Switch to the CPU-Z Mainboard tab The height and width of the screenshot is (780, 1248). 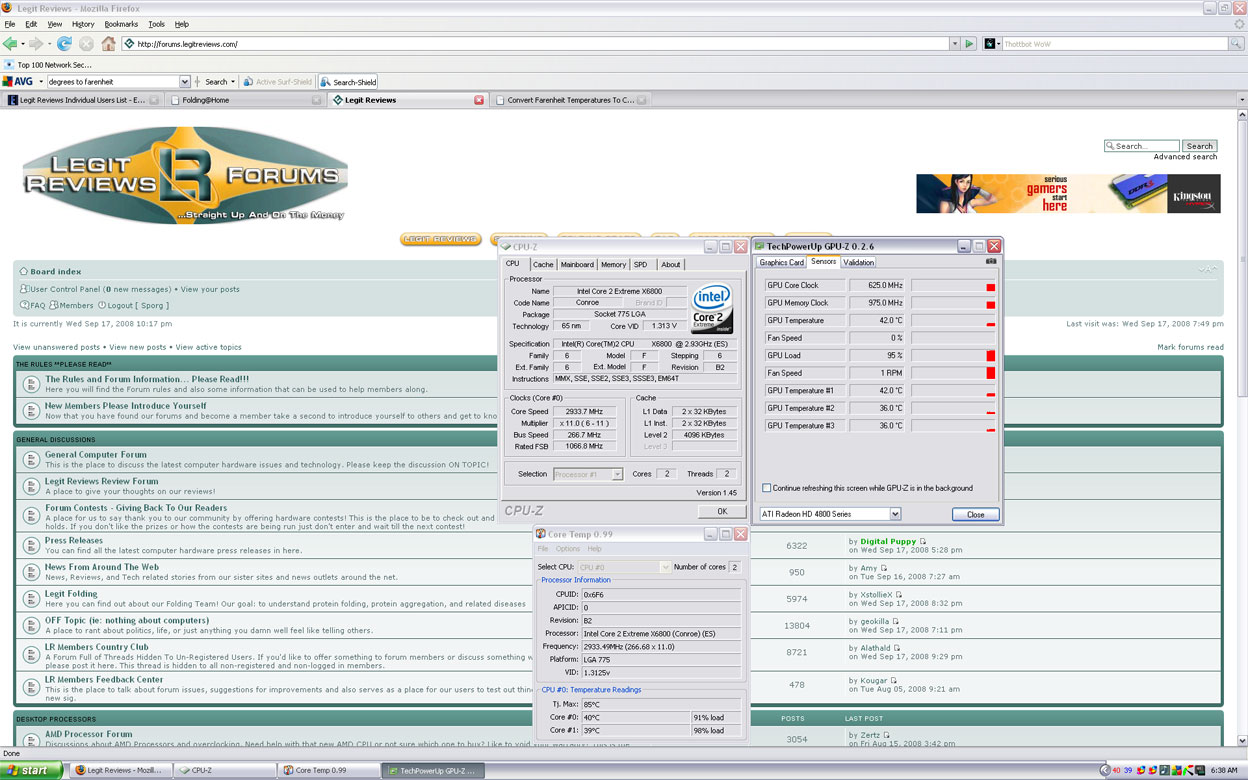point(577,265)
